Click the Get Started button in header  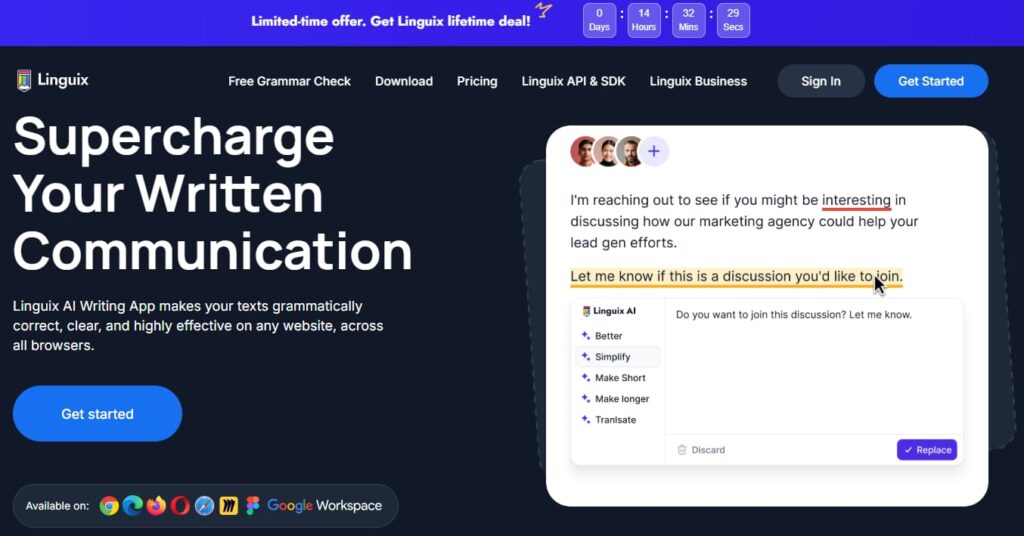click(931, 81)
